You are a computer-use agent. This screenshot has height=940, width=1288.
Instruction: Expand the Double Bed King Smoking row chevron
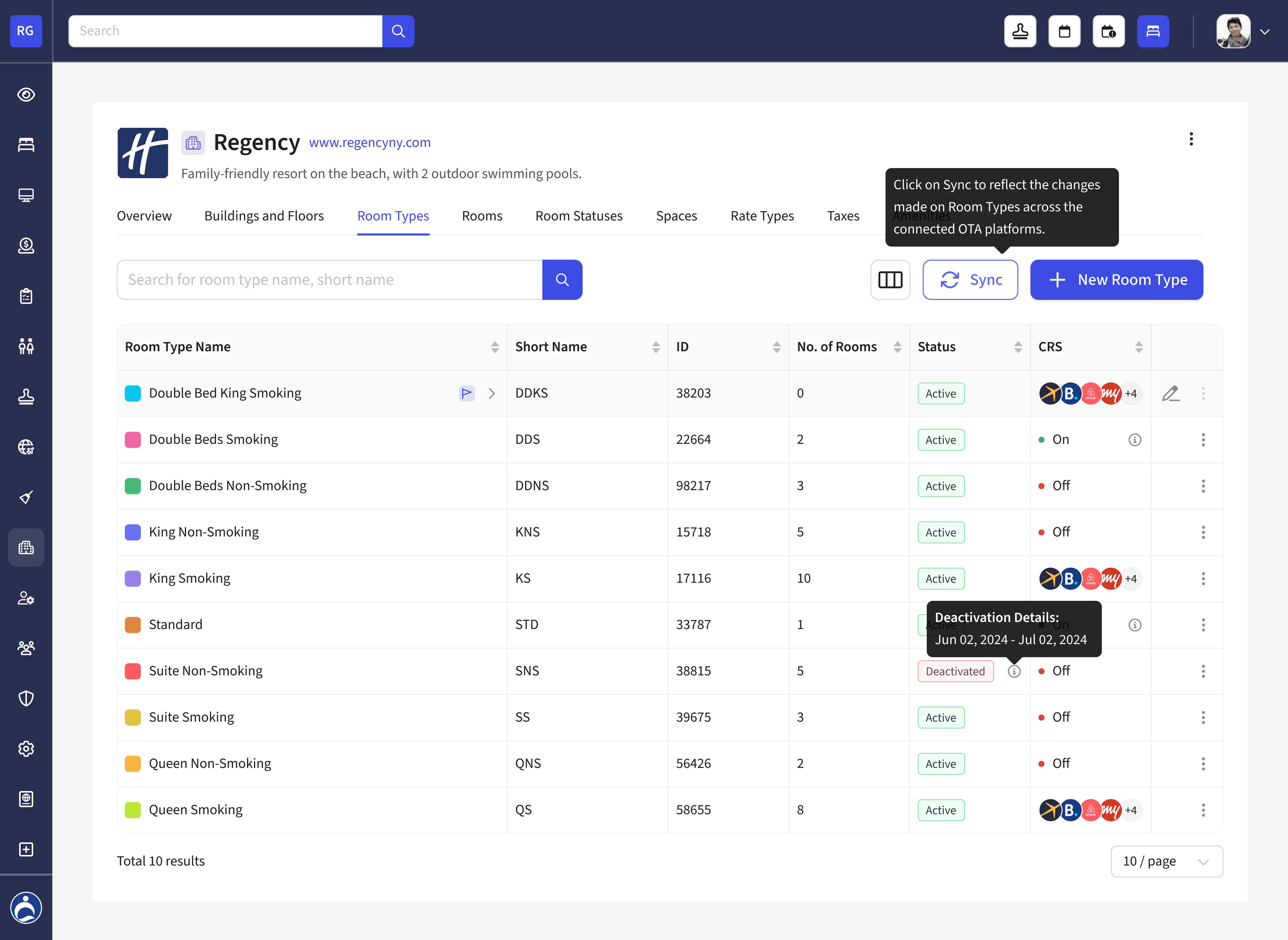(x=492, y=393)
